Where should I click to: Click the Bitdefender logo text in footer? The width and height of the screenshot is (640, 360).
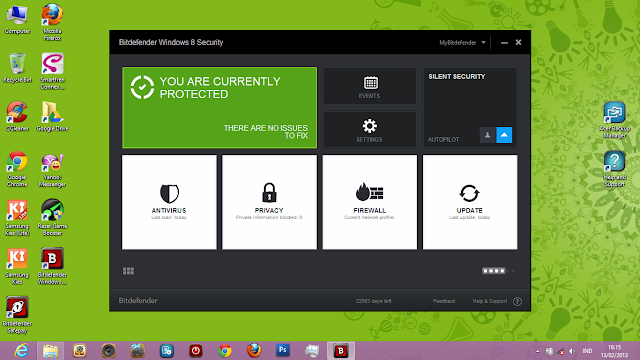138,301
